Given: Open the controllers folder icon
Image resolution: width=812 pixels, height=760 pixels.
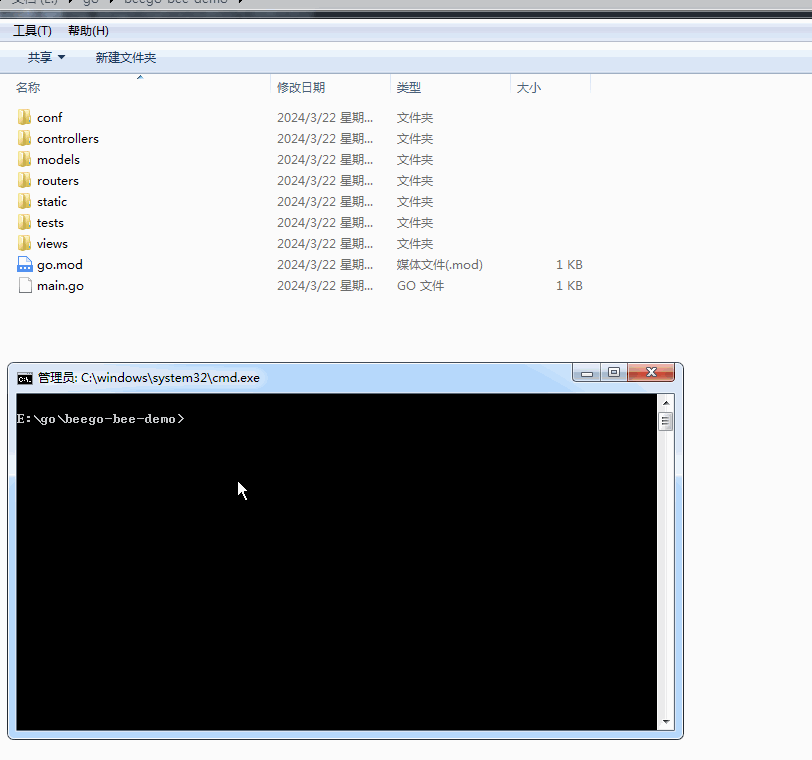Looking at the screenshot, I should [x=24, y=138].
